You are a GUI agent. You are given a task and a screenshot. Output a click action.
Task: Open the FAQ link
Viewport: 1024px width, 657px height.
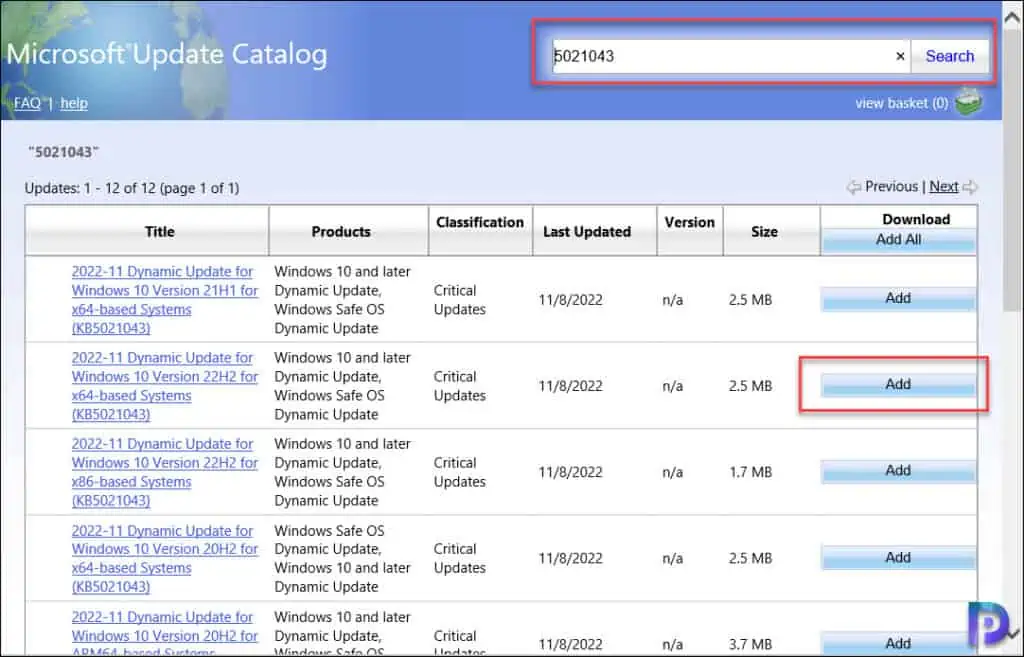[x=27, y=103]
